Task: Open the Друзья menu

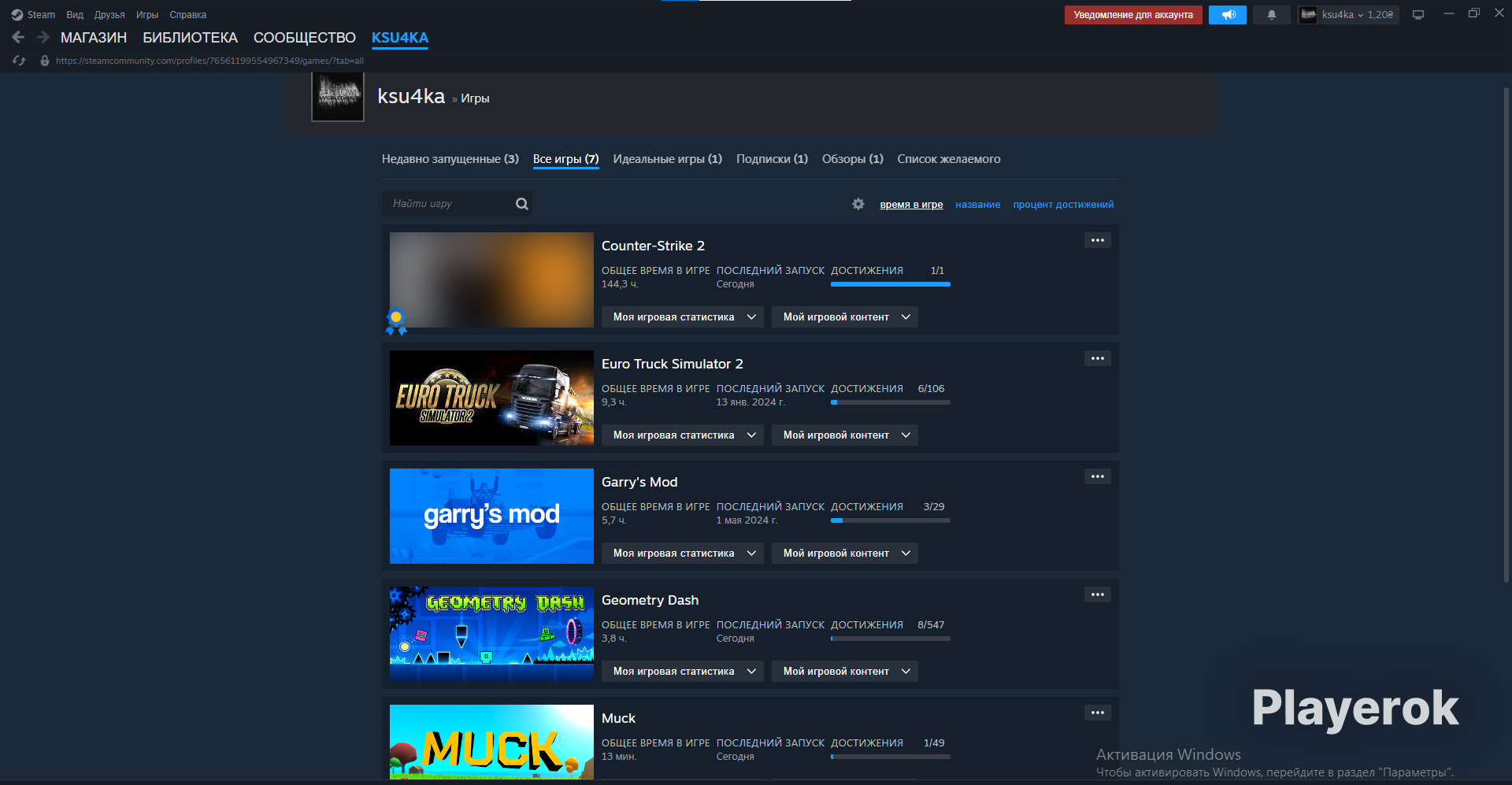Action: point(109,15)
